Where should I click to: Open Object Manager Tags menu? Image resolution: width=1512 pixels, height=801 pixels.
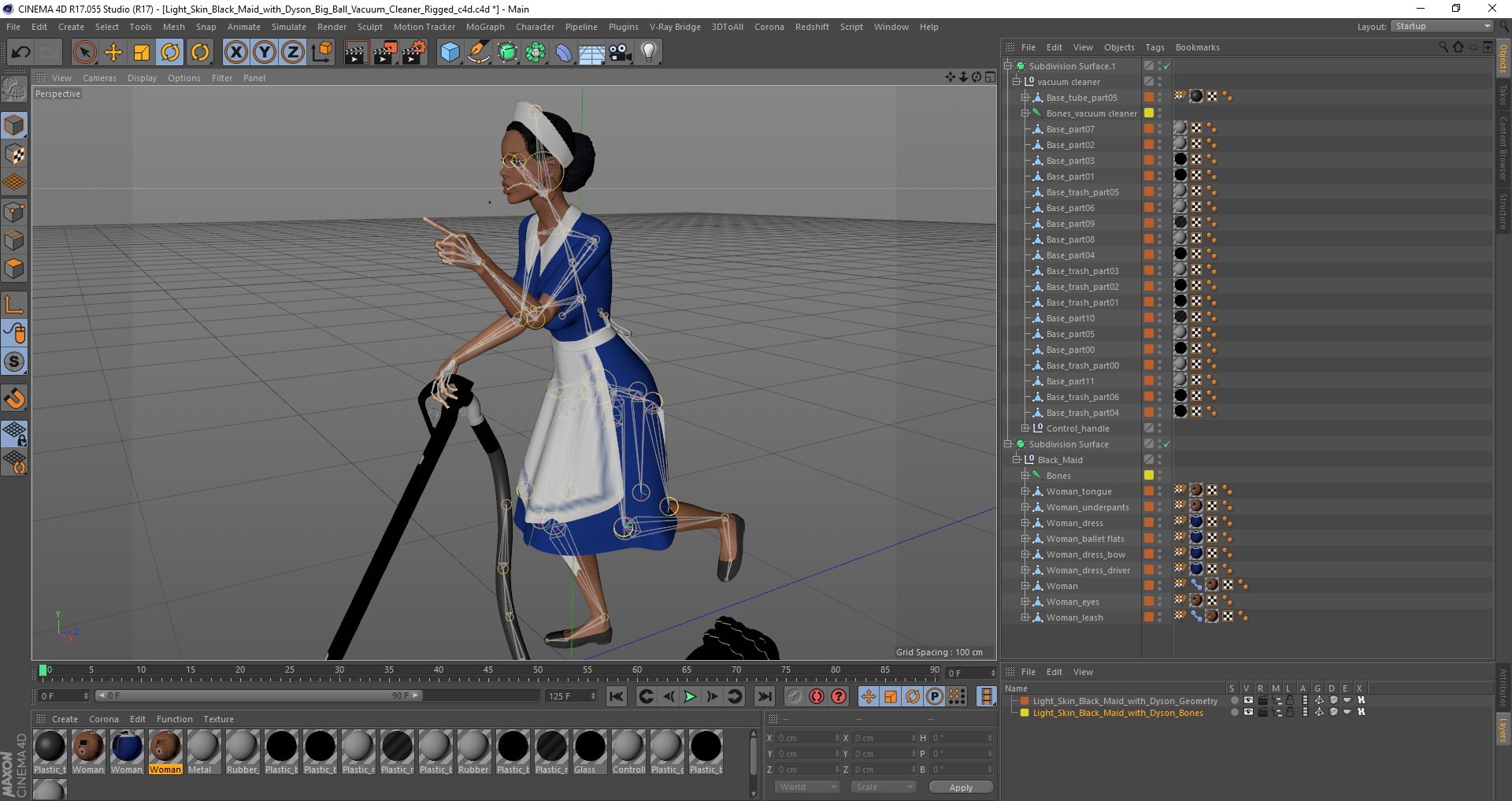(x=1154, y=47)
